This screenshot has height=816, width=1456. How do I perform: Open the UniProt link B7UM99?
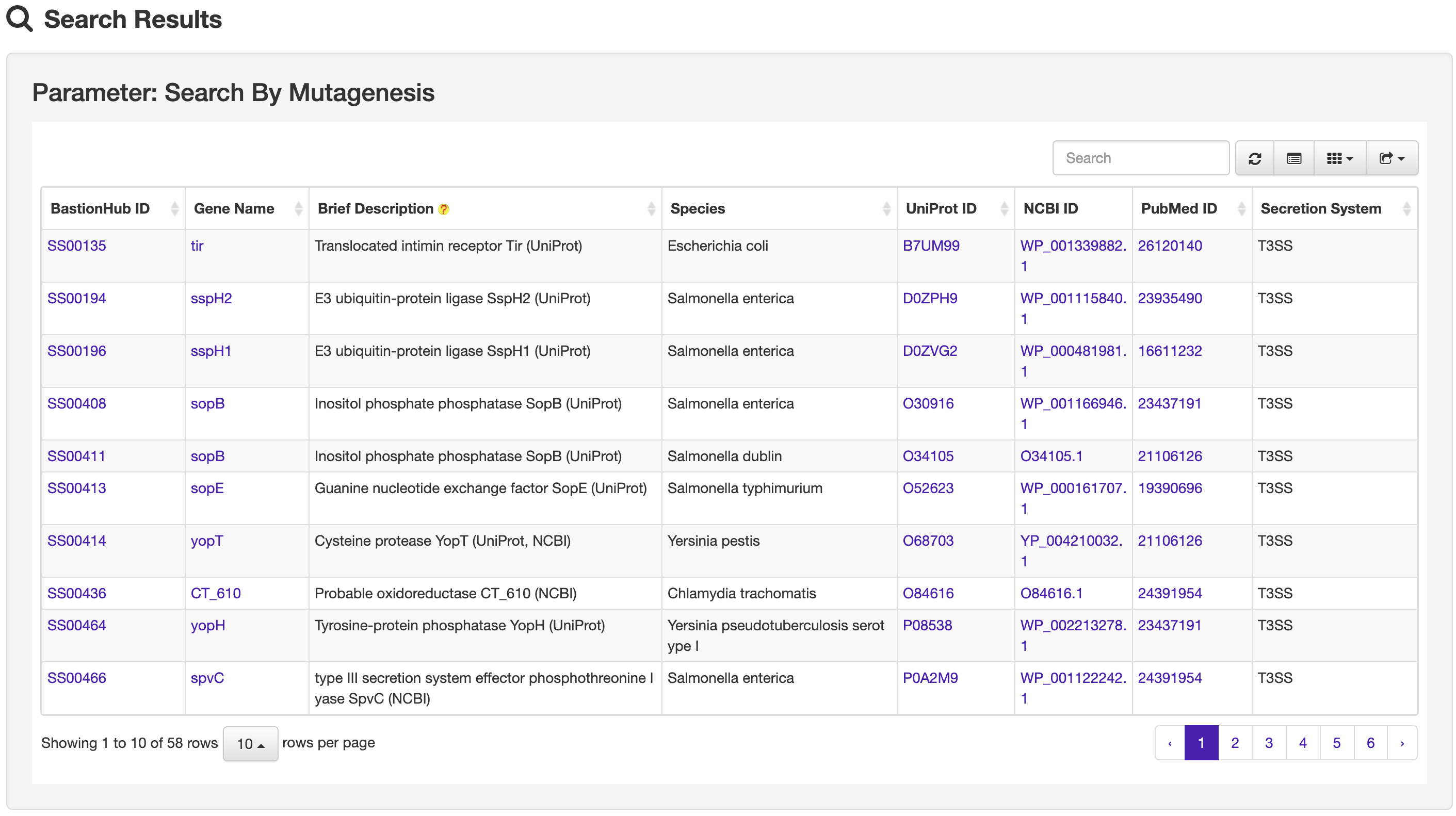[930, 246]
